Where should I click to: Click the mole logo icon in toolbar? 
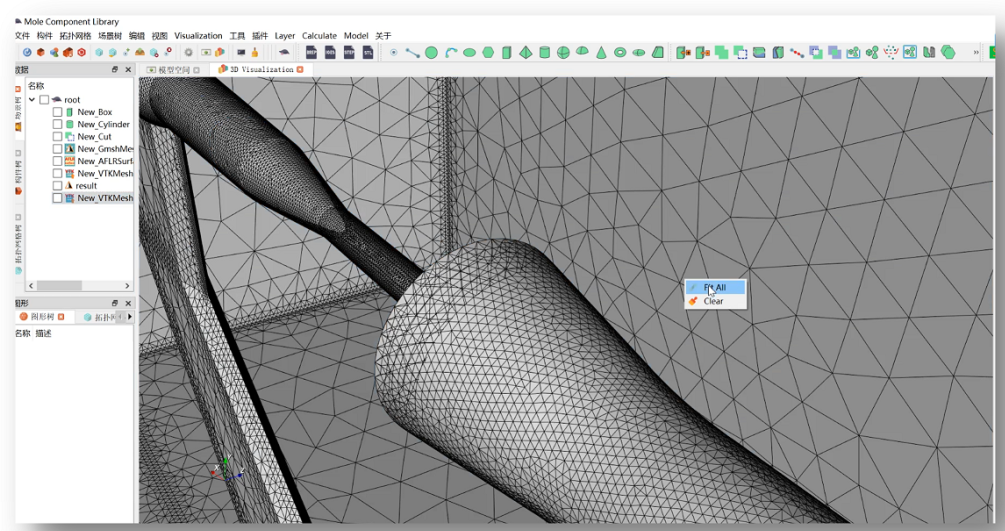coord(285,53)
